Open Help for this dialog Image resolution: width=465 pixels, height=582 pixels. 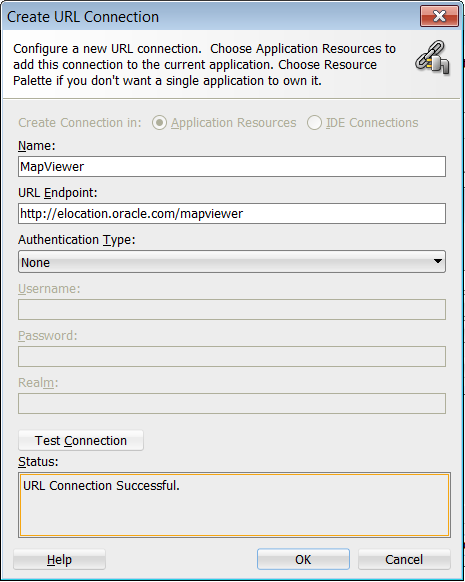point(59,559)
